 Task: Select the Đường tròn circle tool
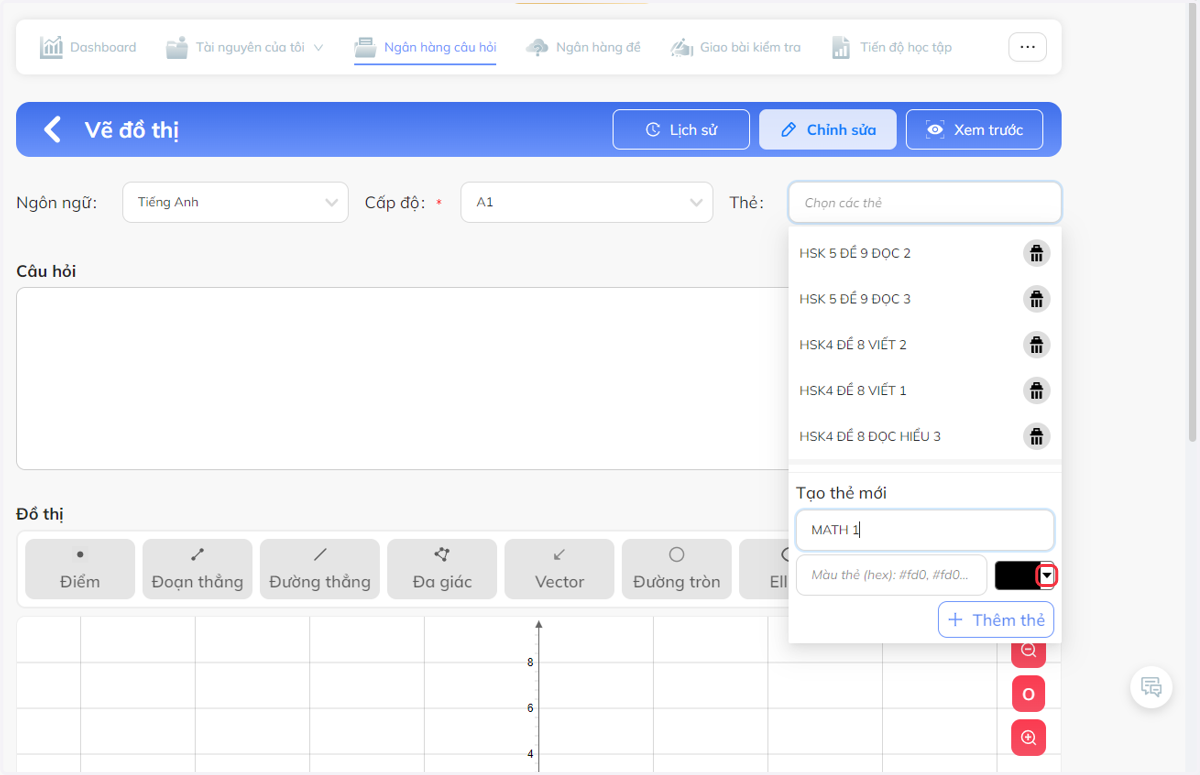tap(677, 569)
